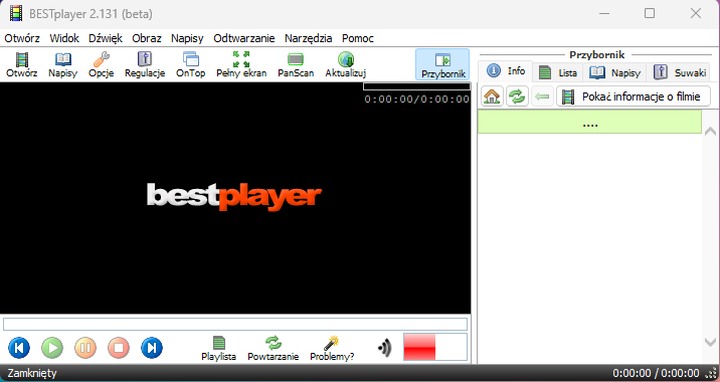Toggle the OnTop window mode
The height and width of the screenshot is (382, 720).
pos(191,65)
